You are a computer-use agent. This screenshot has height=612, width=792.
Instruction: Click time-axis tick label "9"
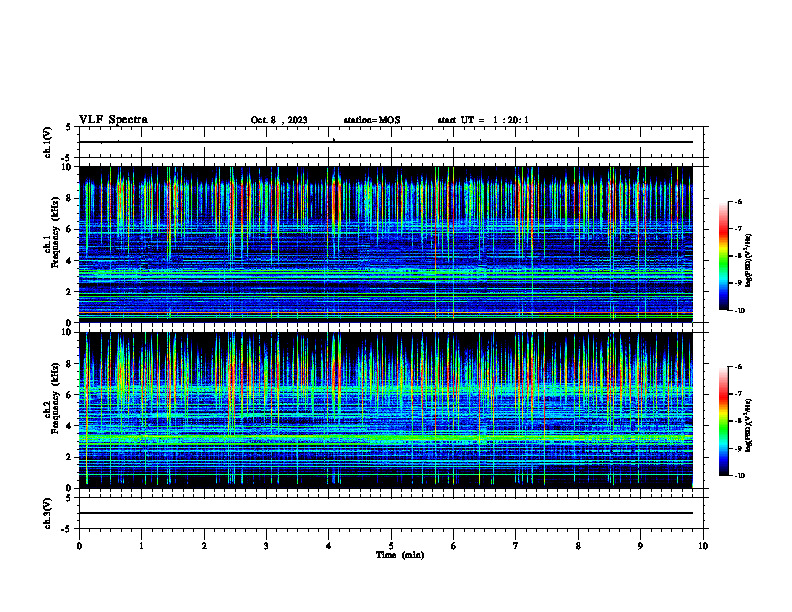640,546
